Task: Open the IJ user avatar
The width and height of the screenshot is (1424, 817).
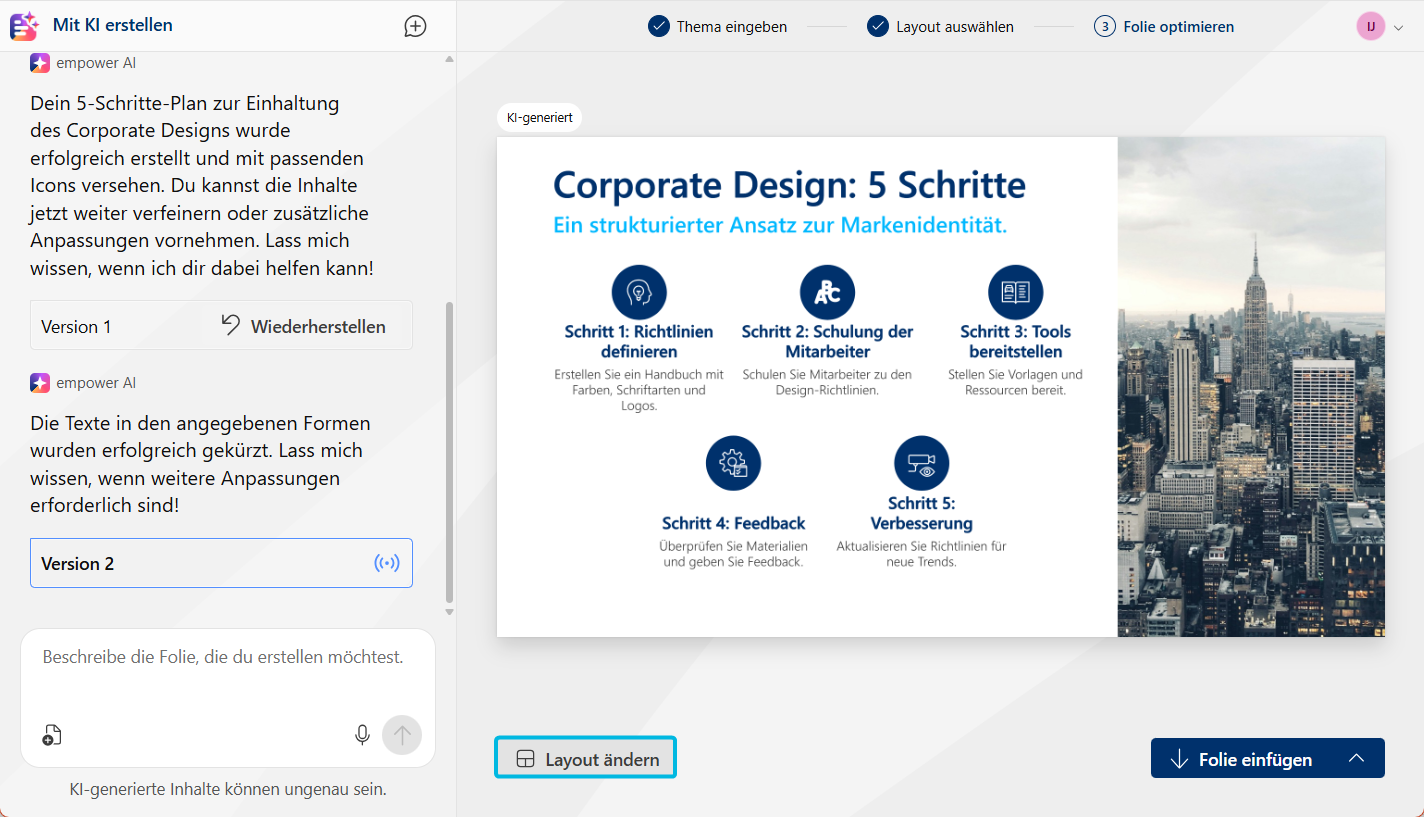Action: coord(1371,26)
